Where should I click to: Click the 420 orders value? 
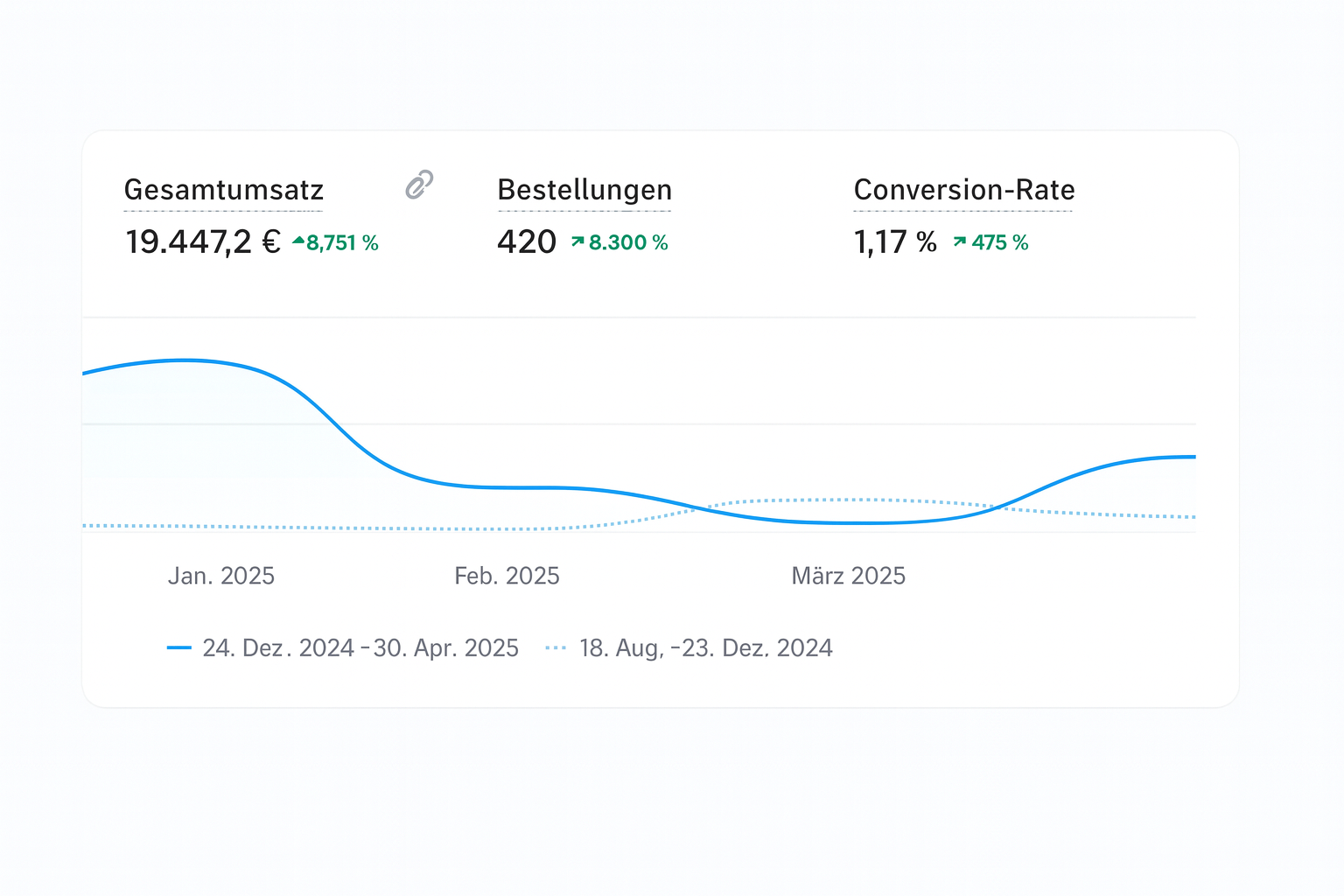tap(527, 241)
